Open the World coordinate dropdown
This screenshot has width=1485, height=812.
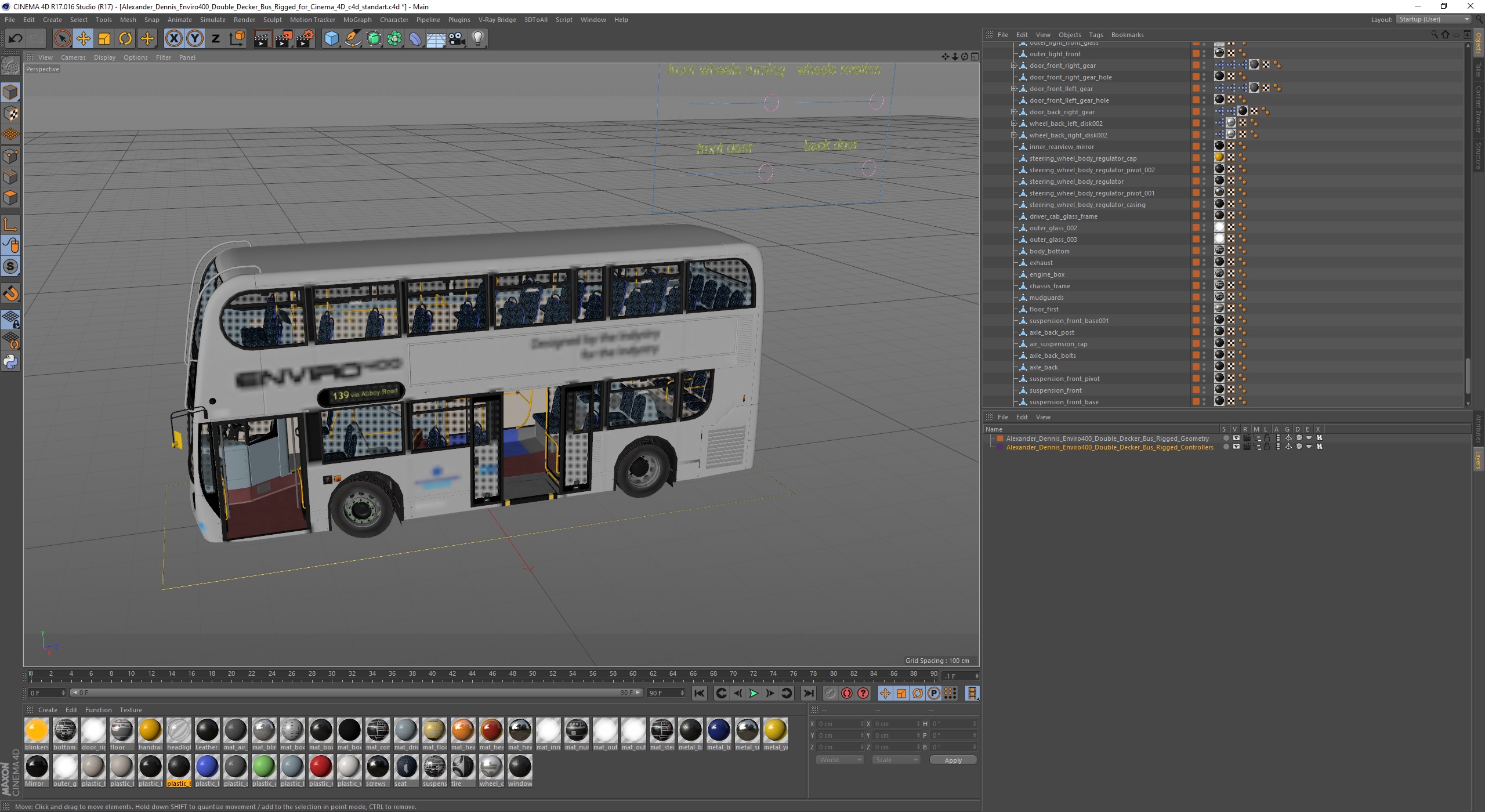(839, 760)
